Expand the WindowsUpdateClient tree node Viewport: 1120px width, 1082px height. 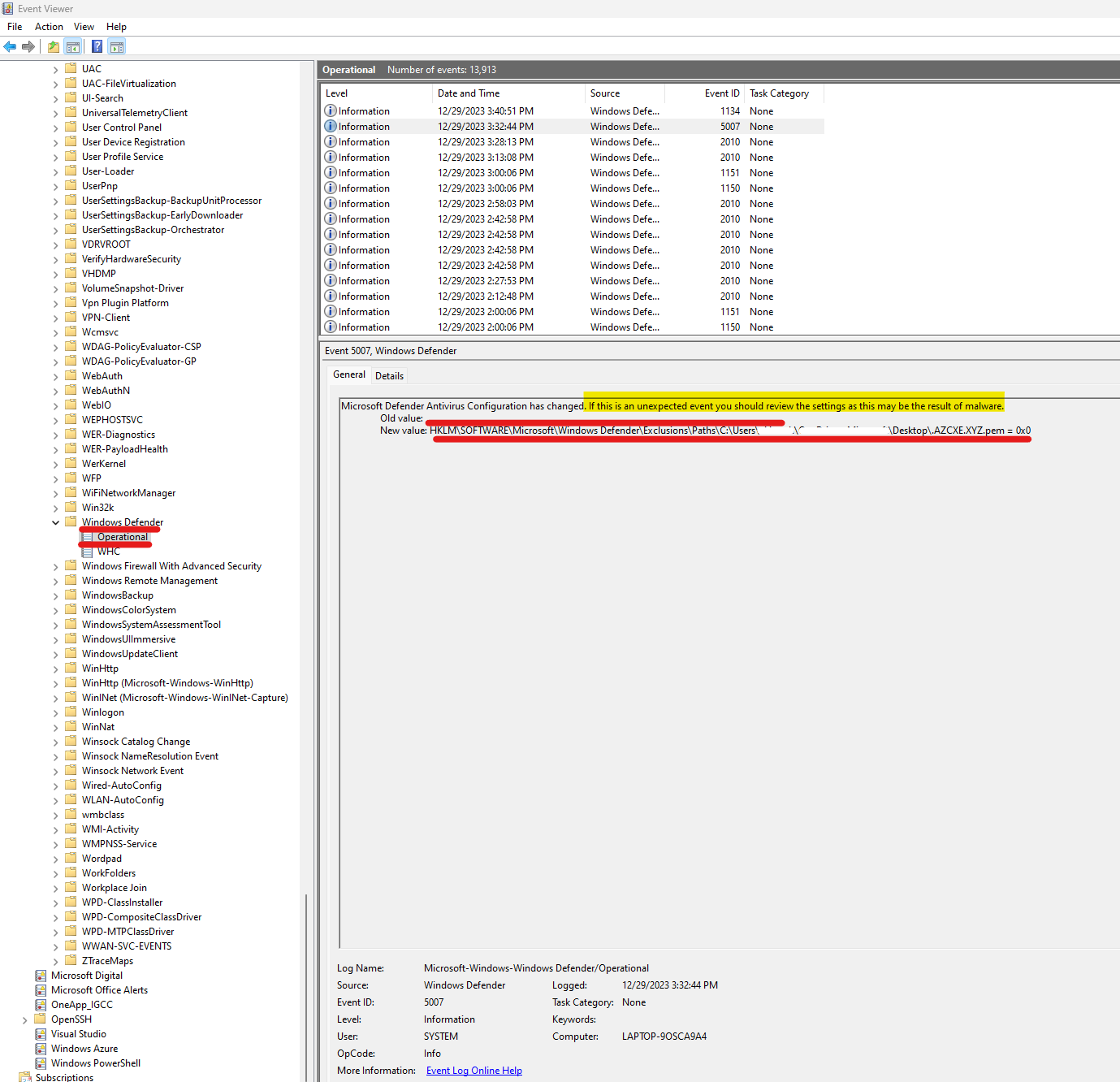pos(56,654)
